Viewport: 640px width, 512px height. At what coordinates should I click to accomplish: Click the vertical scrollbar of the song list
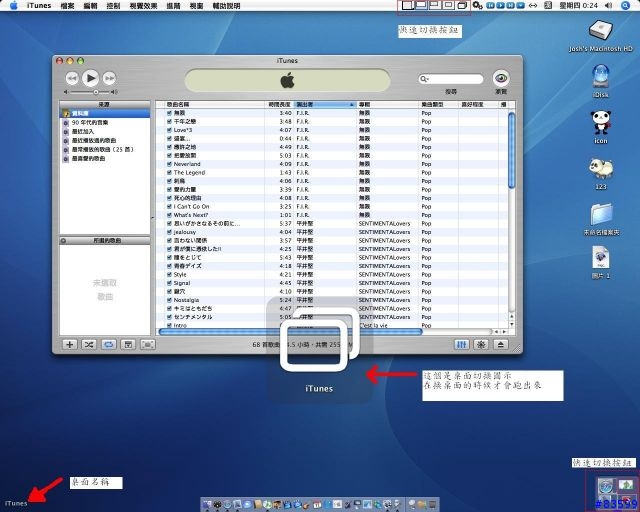click(x=511, y=150)
